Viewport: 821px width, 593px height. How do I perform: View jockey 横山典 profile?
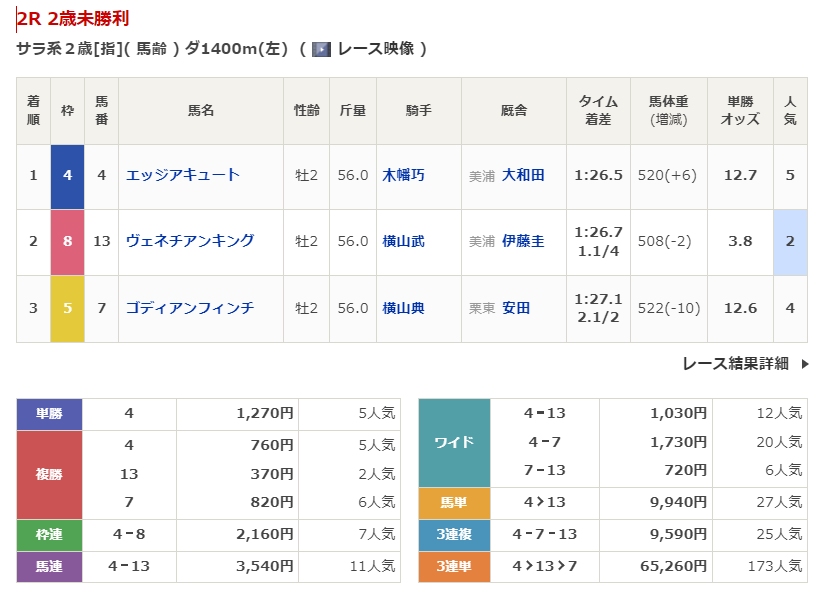tap(404, 308)
